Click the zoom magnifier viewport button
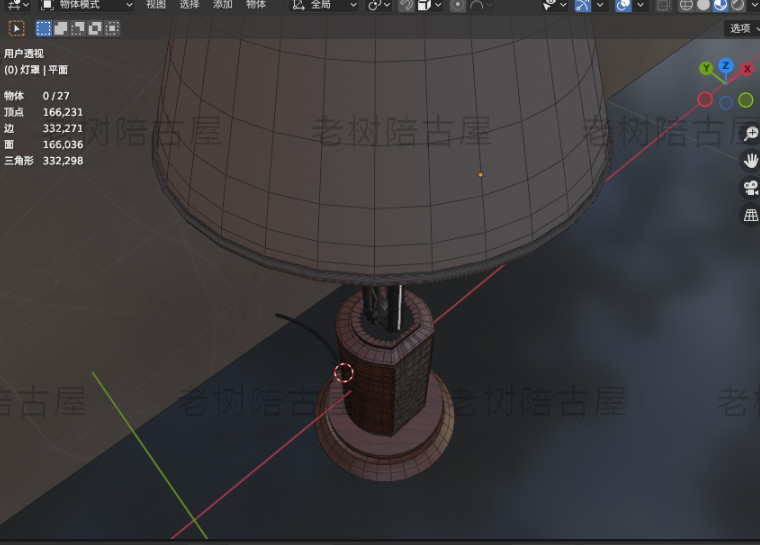Viewport: 760px width, 545px height. (x=750, y=133)
